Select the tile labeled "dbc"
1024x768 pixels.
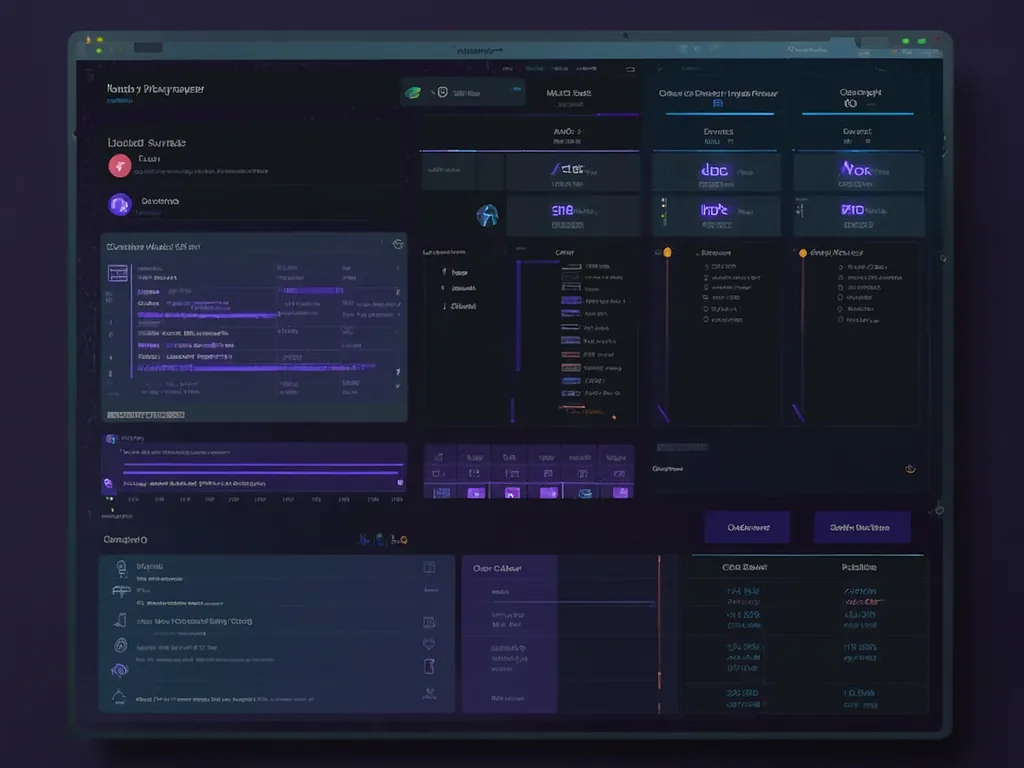(716, 172)
